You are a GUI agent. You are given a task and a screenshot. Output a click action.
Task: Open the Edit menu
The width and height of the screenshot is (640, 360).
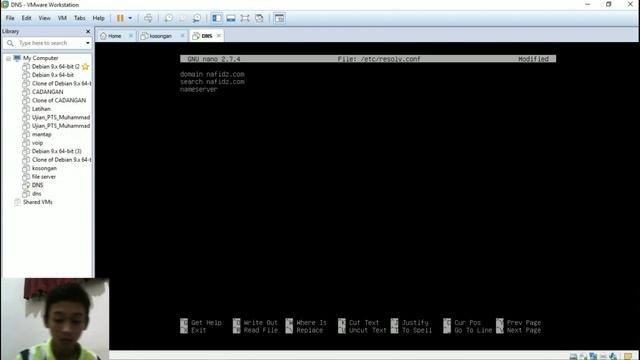[x=26, y=18]
